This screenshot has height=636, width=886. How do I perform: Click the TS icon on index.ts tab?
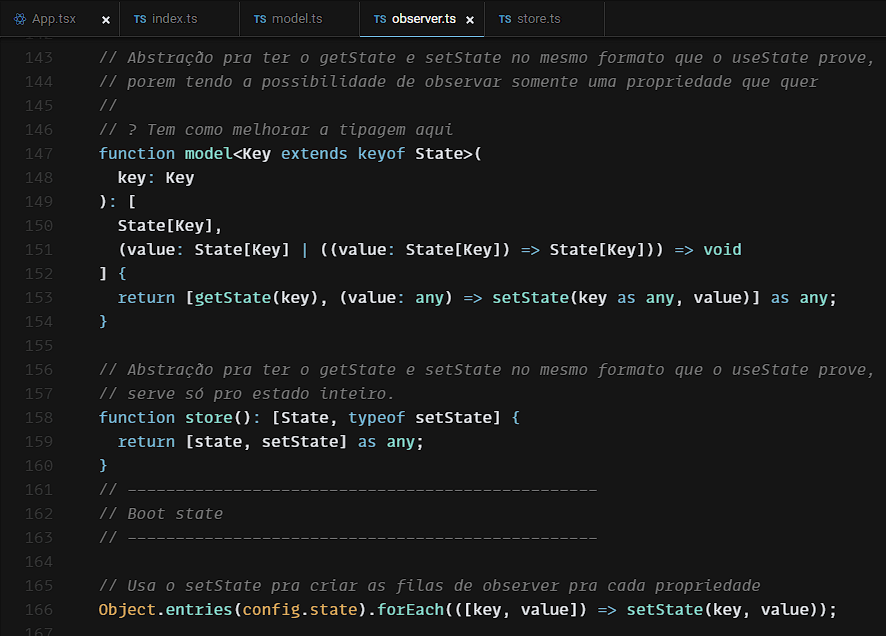pyautogui.click(x=140, y=19)
